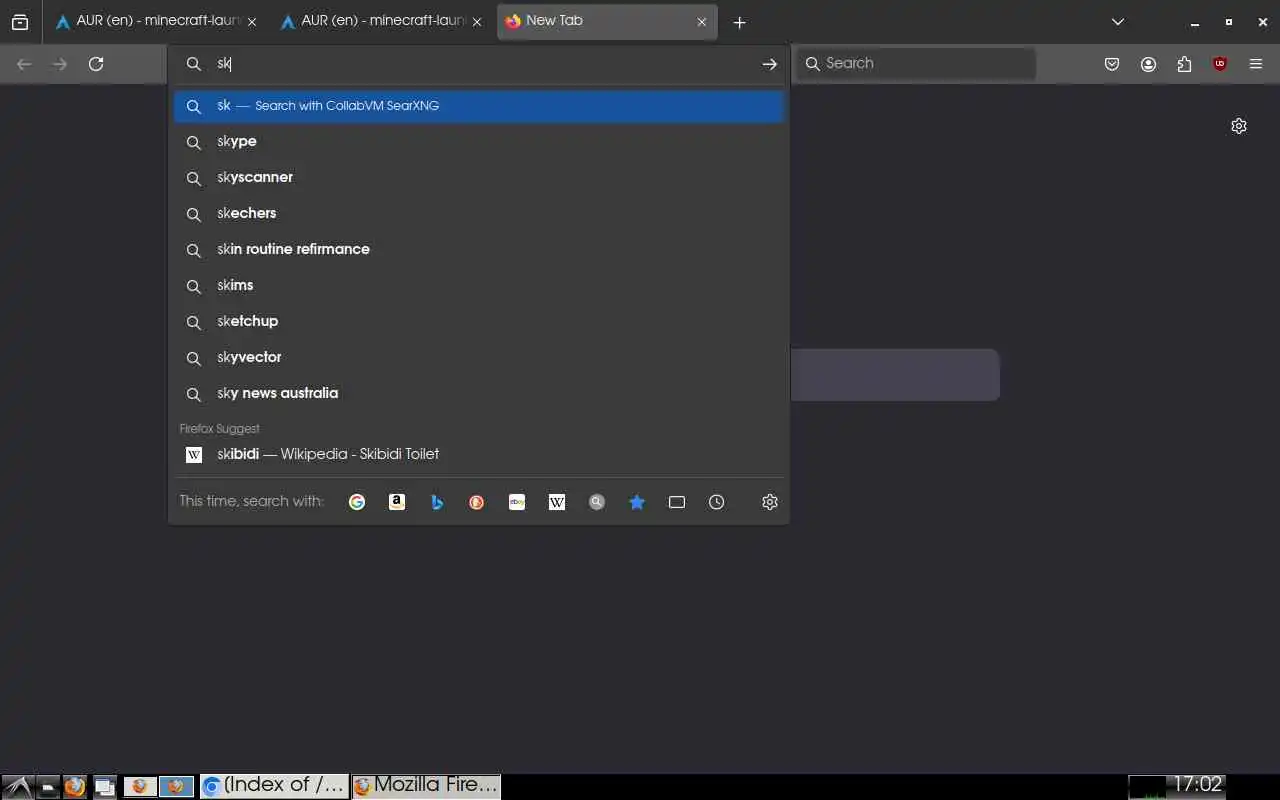Select 'sk — Search with CollabVM SearXNG' row
1280x800 pixels.
coord(478,106)
